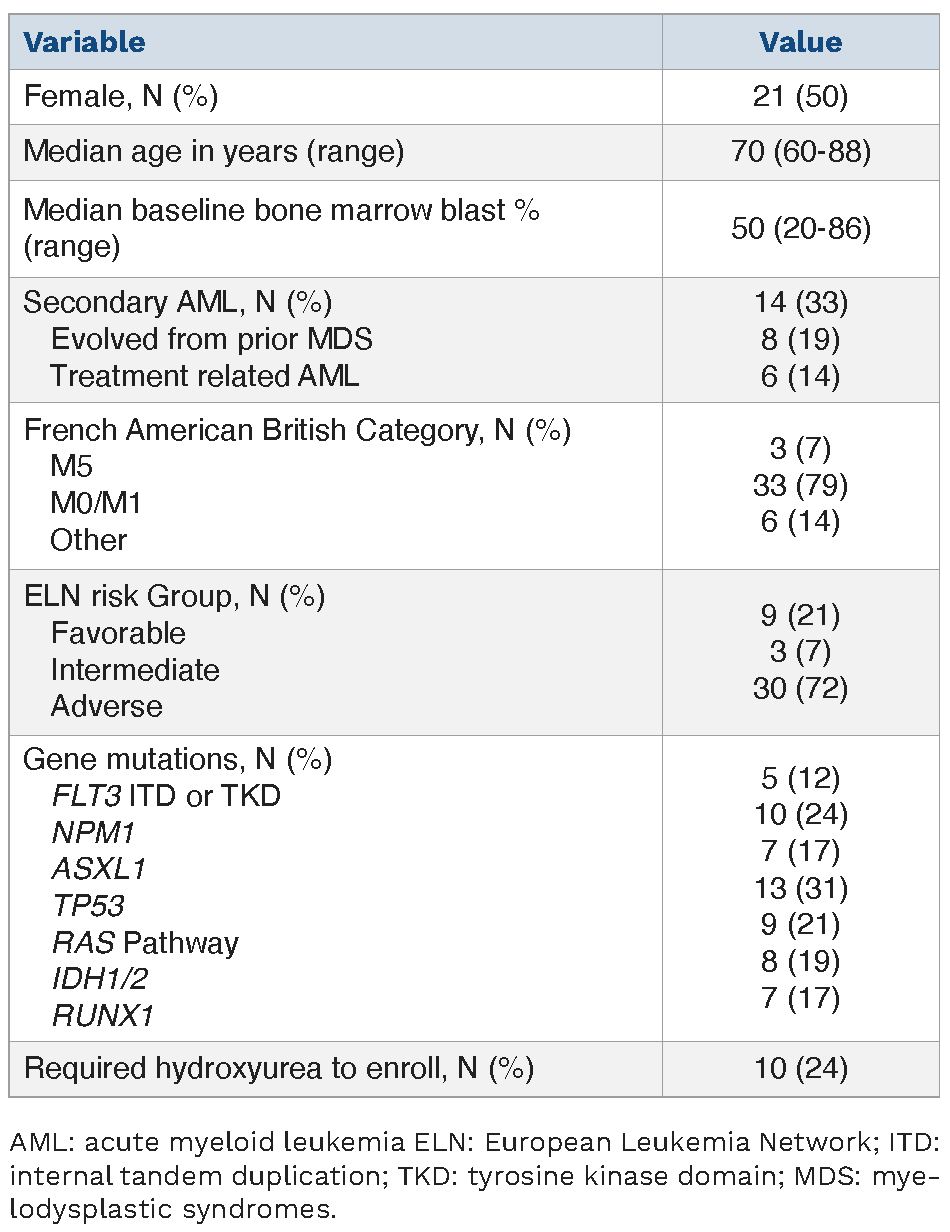The image size is (950, 1232).
Task: Click the Treatment related AML entry
Action: coord(204,376)
